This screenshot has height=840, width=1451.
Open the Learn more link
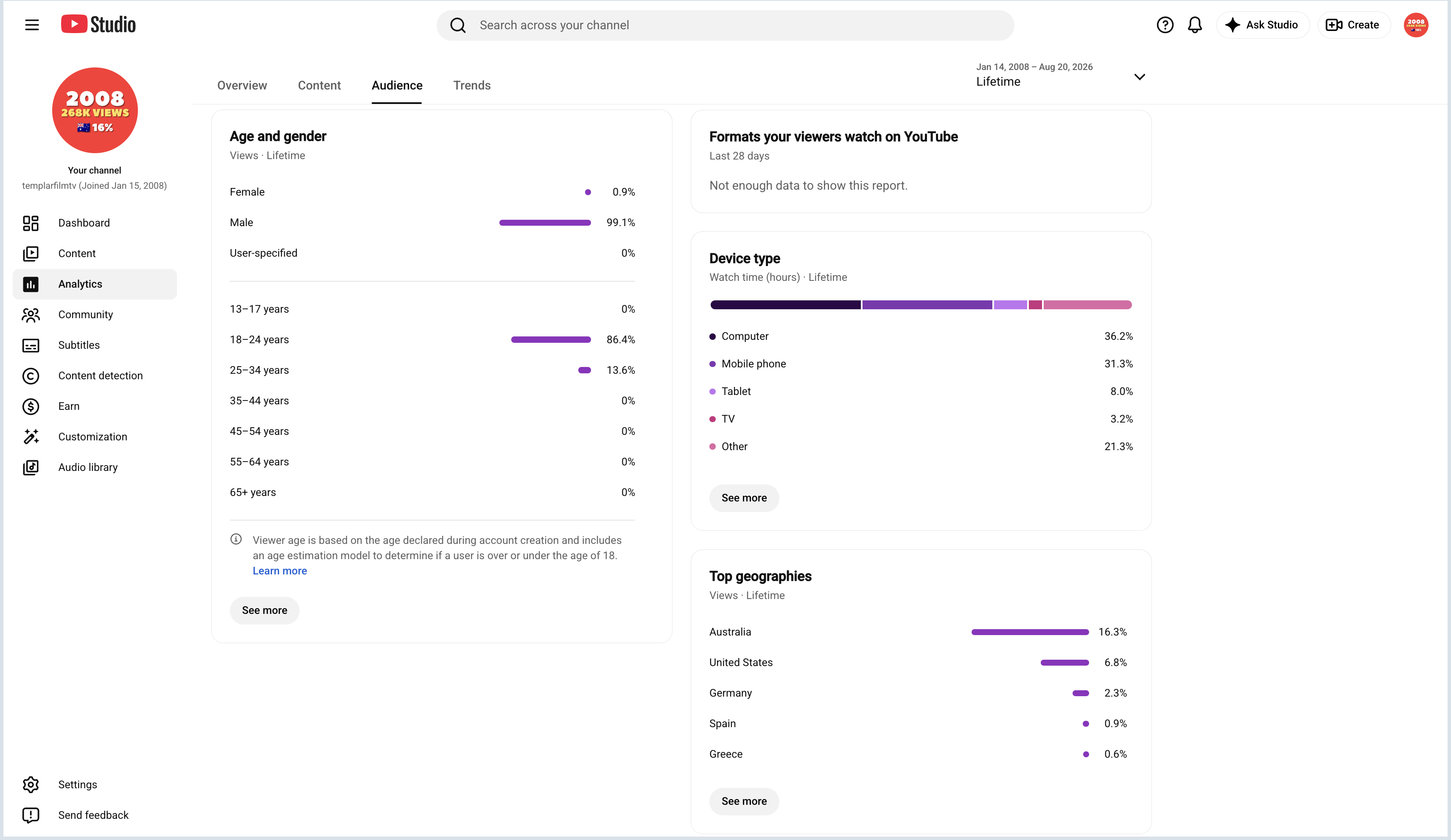pyautogui.click(x=280, y=571)
